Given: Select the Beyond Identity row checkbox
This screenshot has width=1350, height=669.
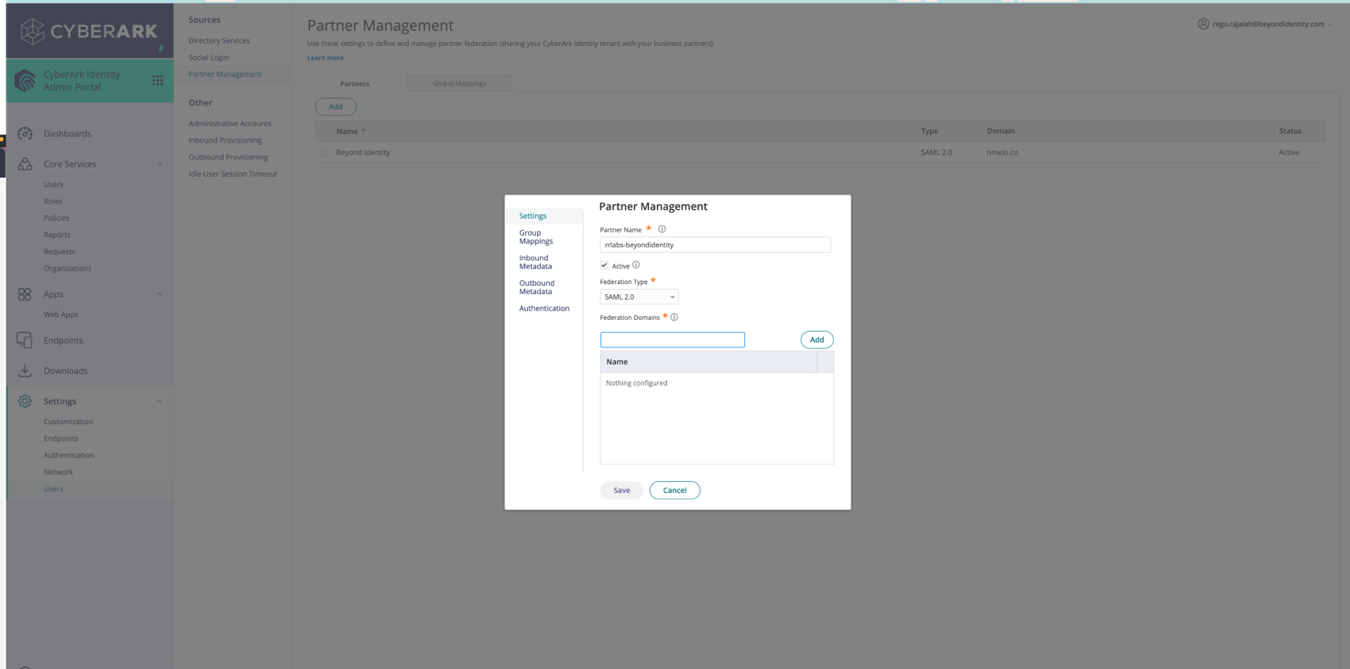Looking at the screenshot, I should click(x=324, y=153).
